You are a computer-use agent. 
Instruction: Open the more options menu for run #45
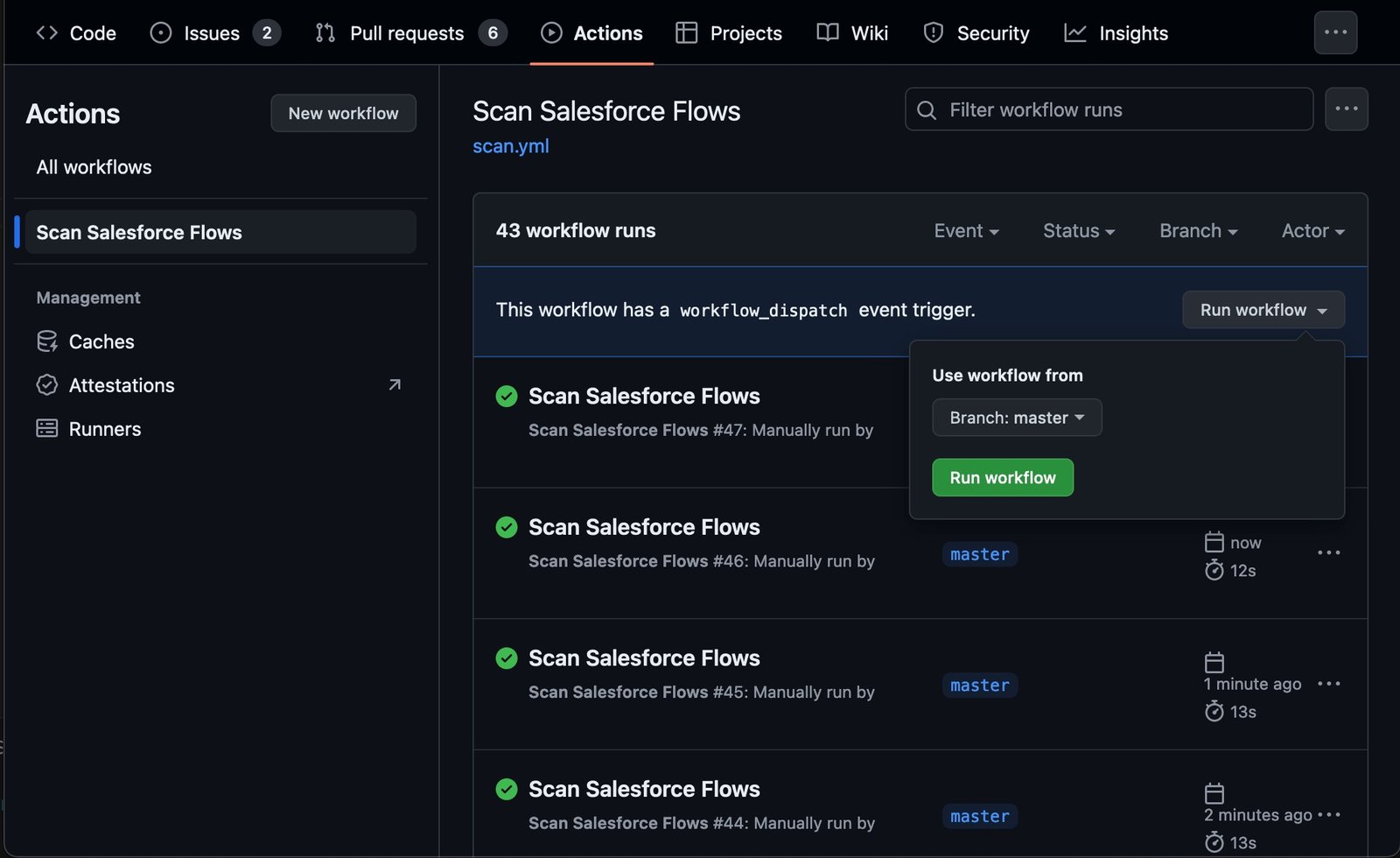1329,684
